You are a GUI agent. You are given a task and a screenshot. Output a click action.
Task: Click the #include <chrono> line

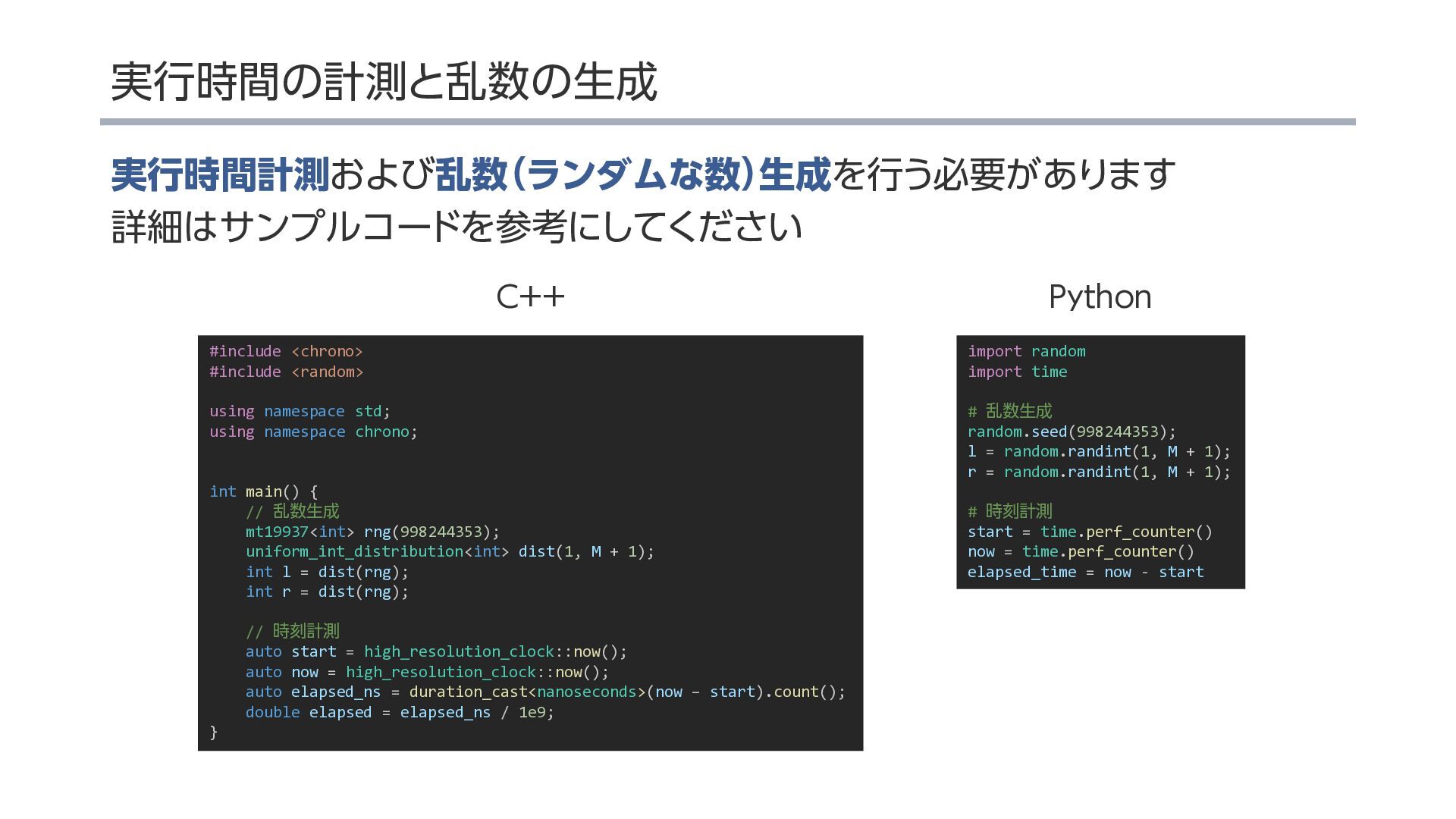tap(286, 351)
